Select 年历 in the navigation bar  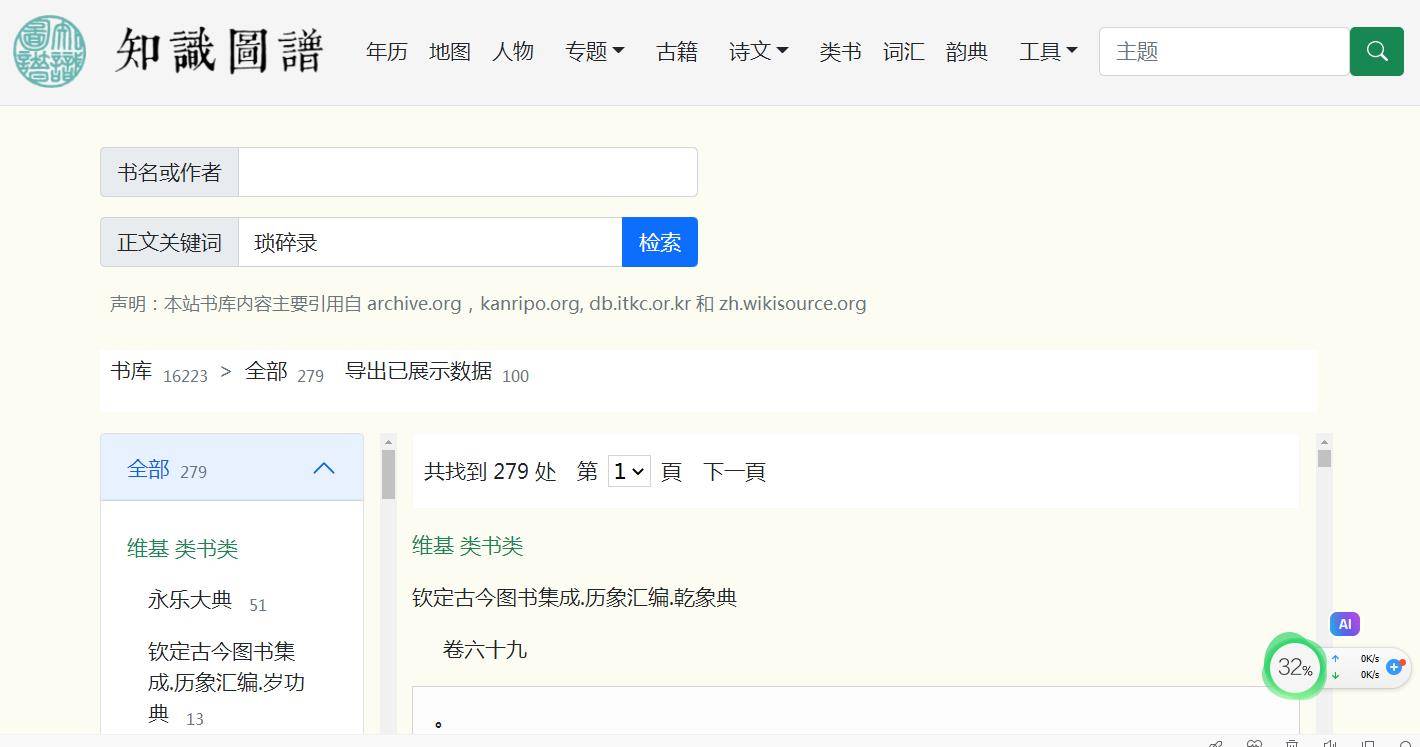pos(386,51)
